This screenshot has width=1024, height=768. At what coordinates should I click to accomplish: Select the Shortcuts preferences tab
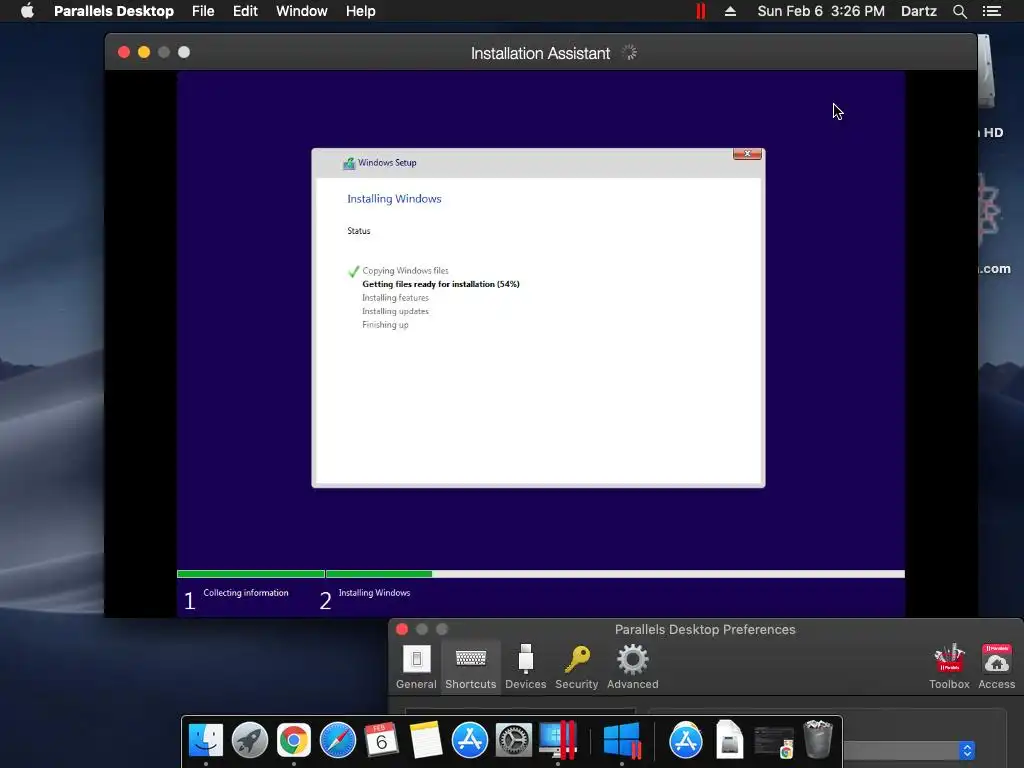point(470,667)
